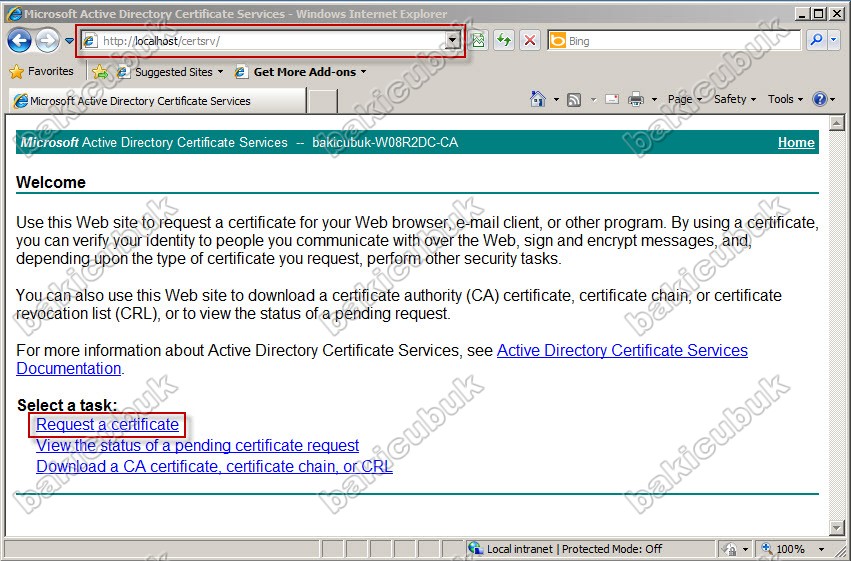Click the magnifier Search button
The height and width of the screenshot is (561, 851).
point(816,41)
